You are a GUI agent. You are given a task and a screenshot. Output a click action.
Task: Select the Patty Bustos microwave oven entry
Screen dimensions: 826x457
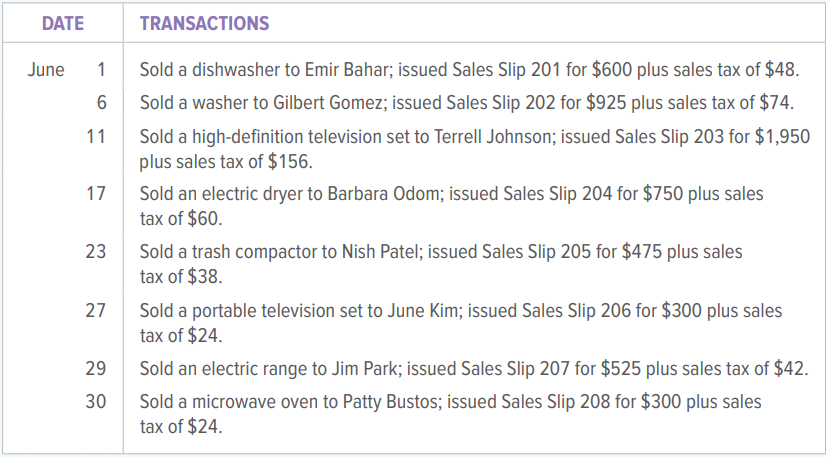pyautogui.click(x=450, y=414)
